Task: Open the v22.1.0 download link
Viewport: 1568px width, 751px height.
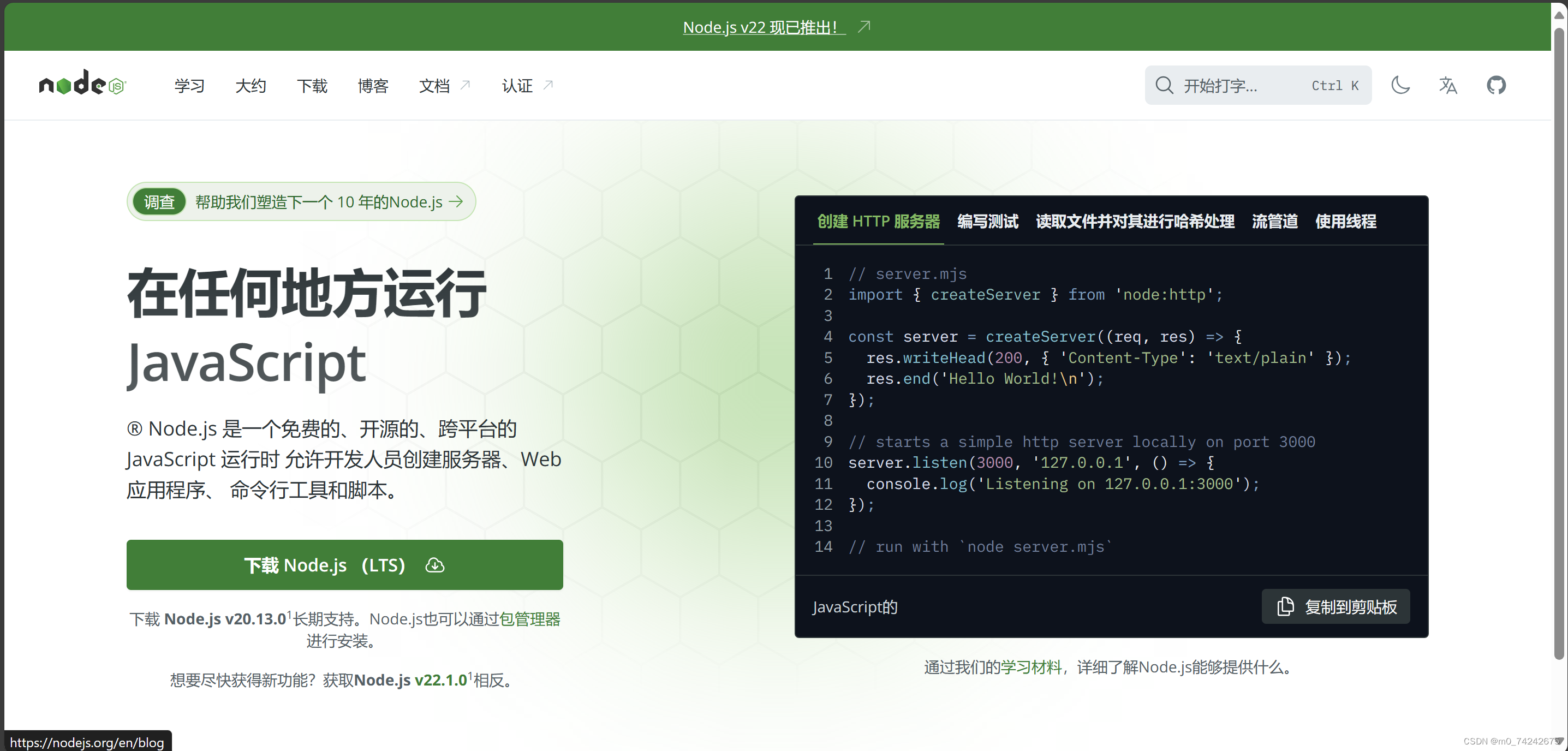Action: [x=440, y=680]
